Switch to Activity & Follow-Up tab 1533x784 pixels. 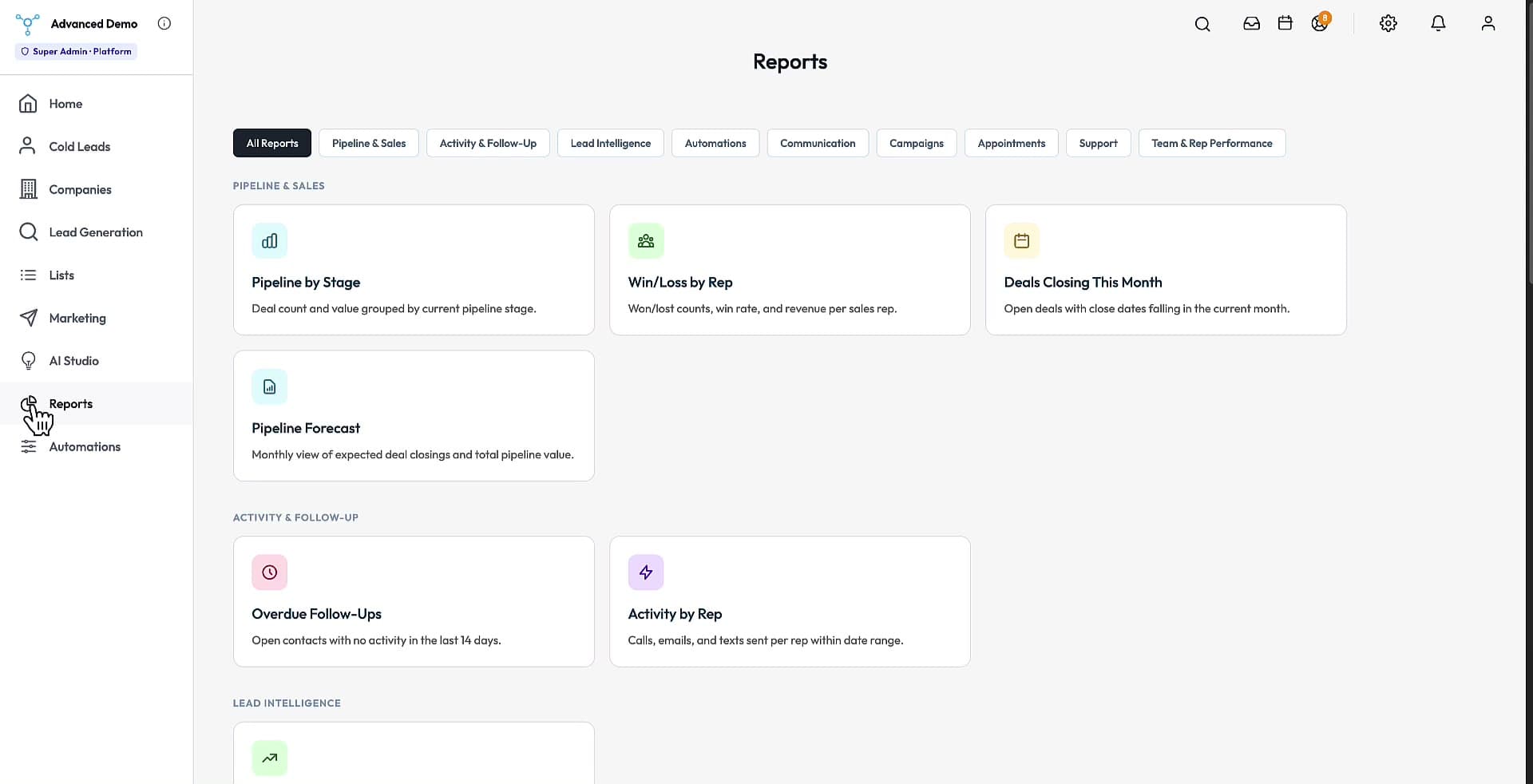[488, 143]
